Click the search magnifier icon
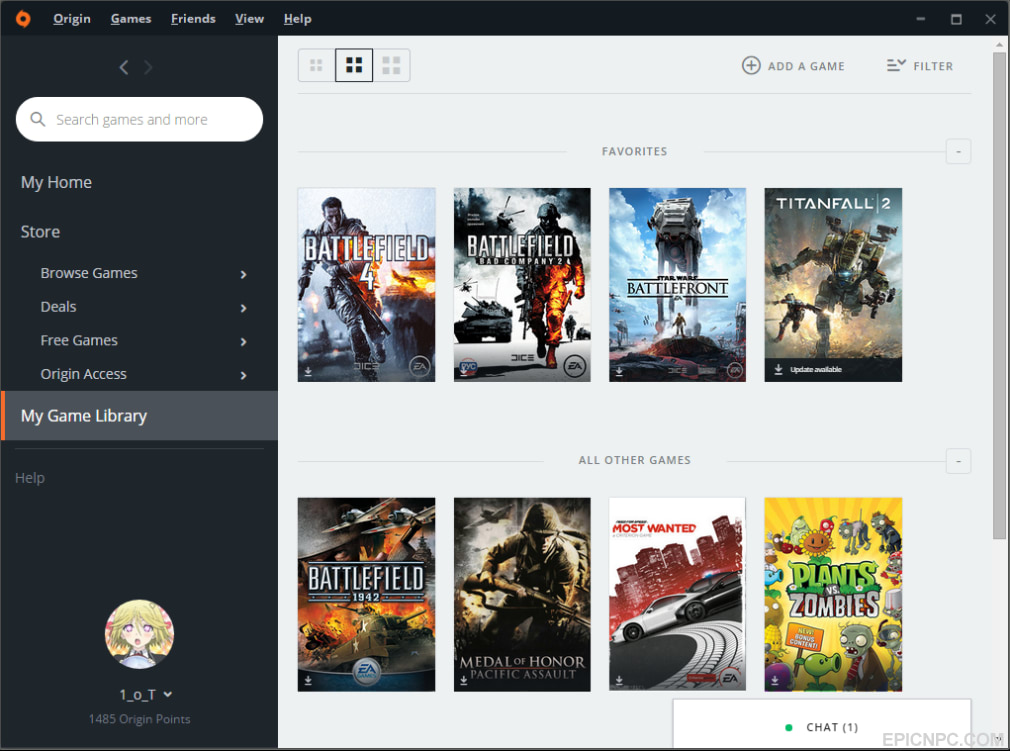The width and height of the screenshot is (1010, 751). [38, 119]
